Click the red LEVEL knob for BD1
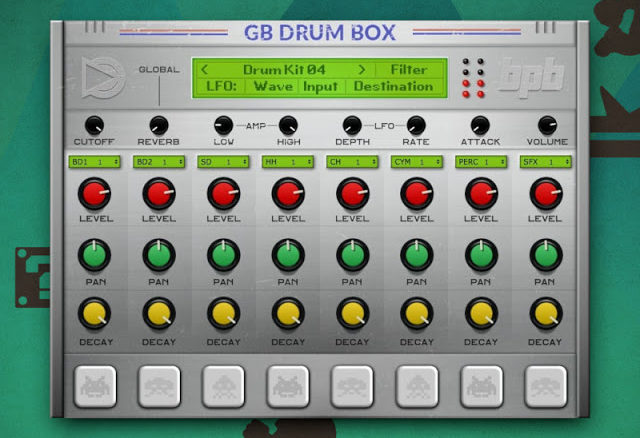 coord(94,193)
